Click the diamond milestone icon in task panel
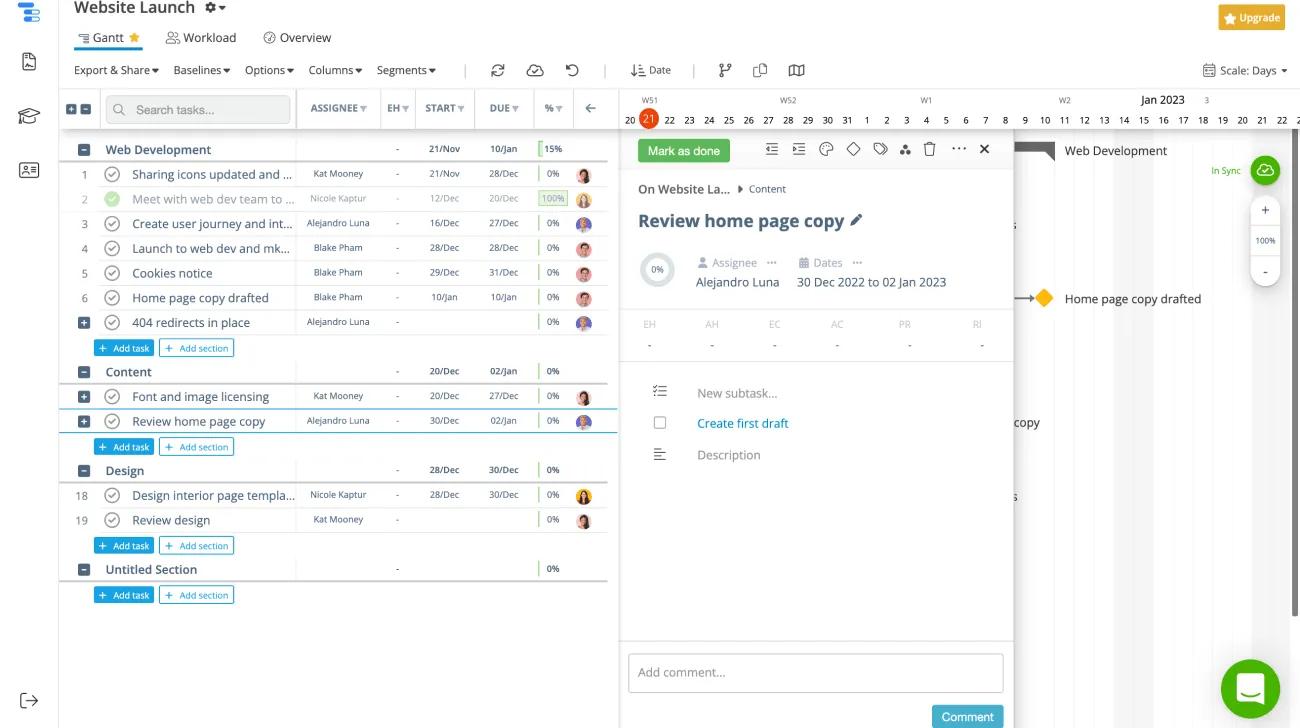Screen dimensions: 1300x728 853,149
